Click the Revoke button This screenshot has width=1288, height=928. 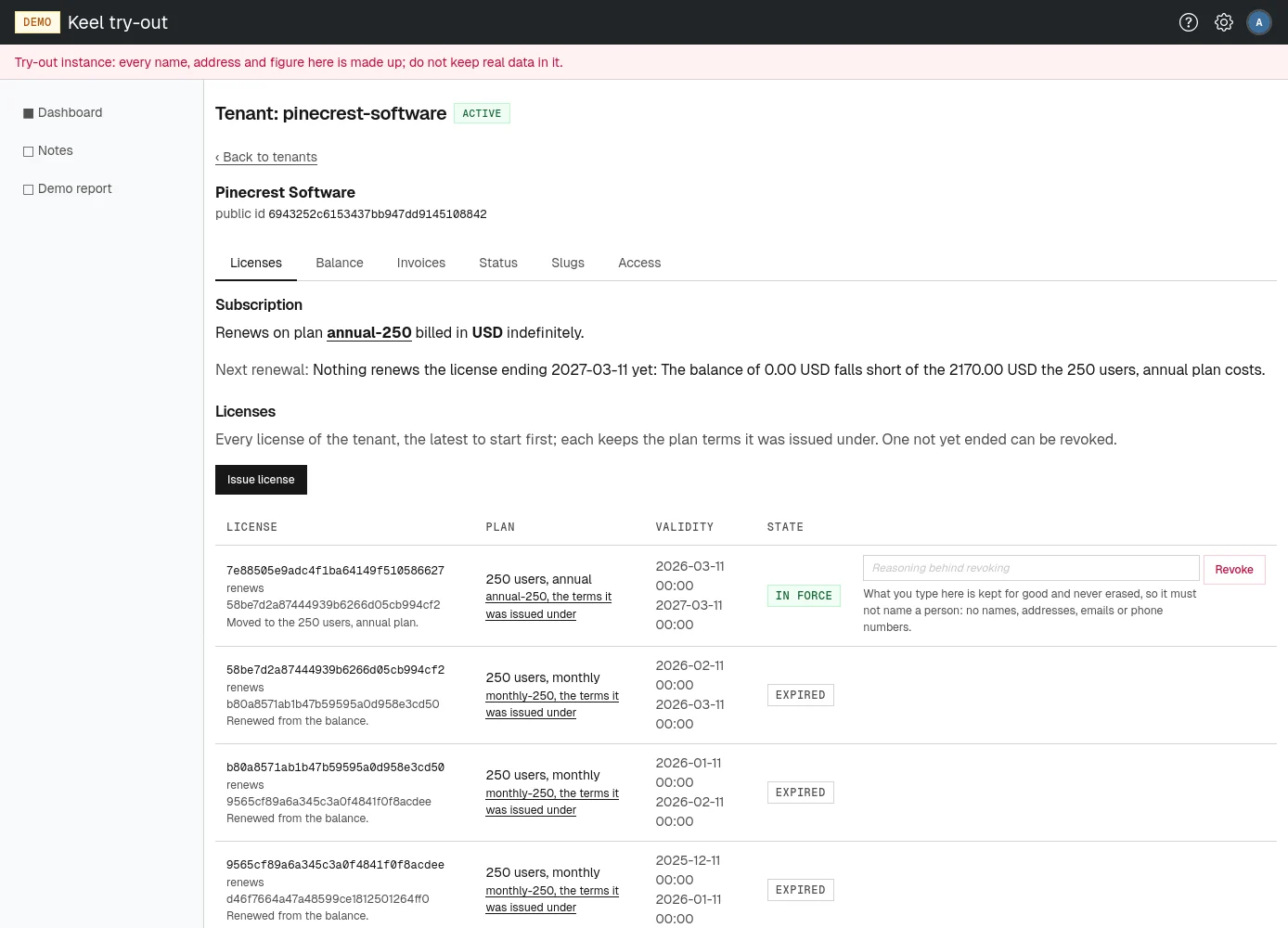pyautogui.click(x=1234, y=570)
